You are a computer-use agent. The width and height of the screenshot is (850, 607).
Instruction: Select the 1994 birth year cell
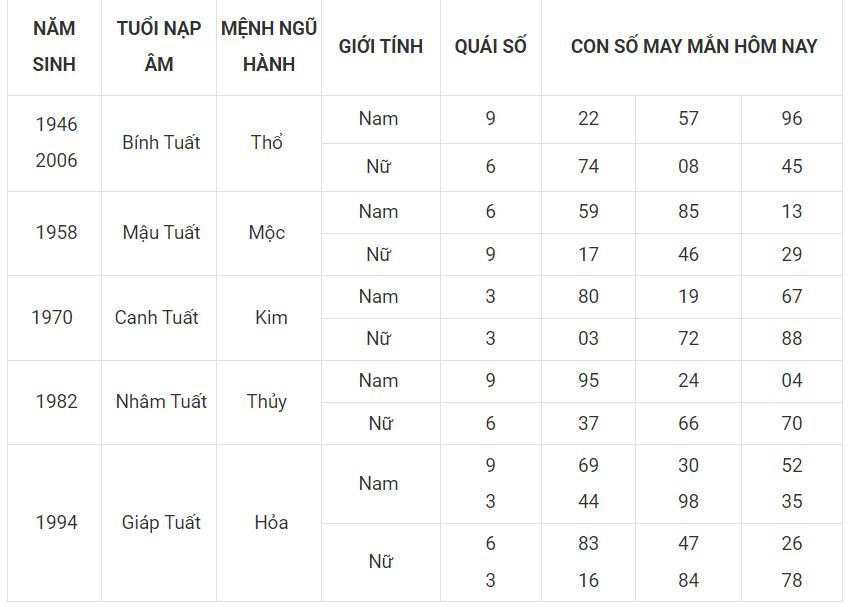click(56, 523)
